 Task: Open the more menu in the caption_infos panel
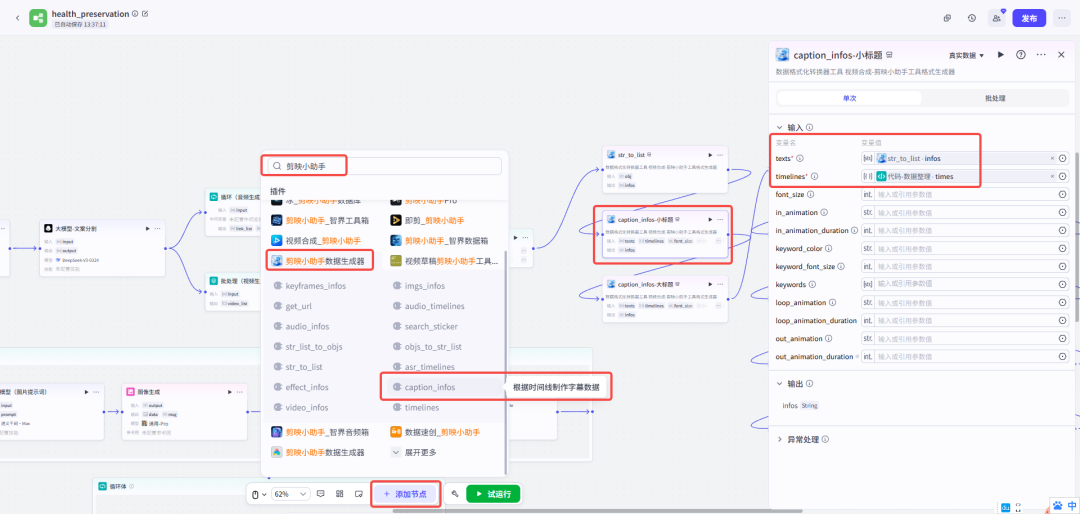click(x=1041, y=54)
